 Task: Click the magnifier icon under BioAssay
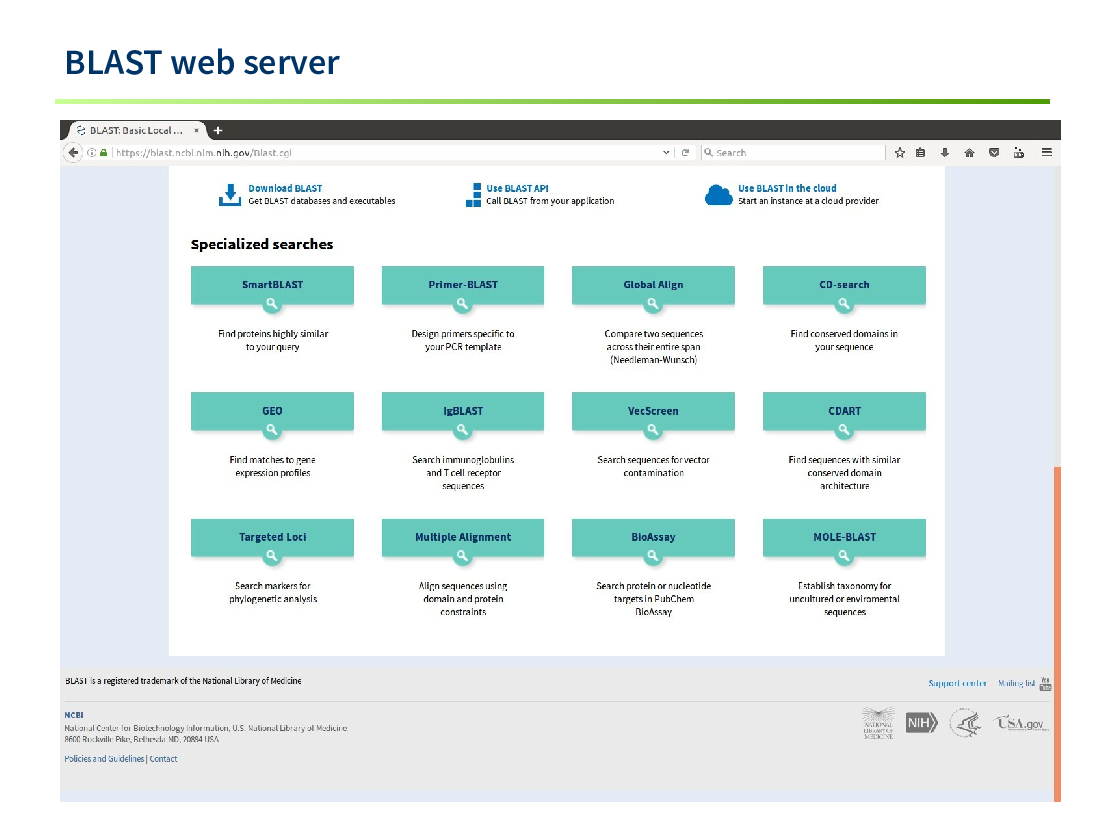tap(653, 556)
